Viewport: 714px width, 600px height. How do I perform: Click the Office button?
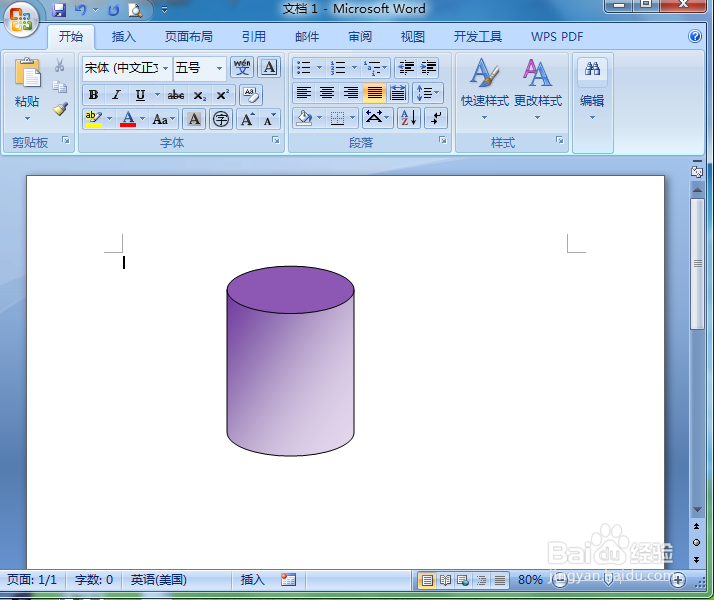click(x=21, y=19)
